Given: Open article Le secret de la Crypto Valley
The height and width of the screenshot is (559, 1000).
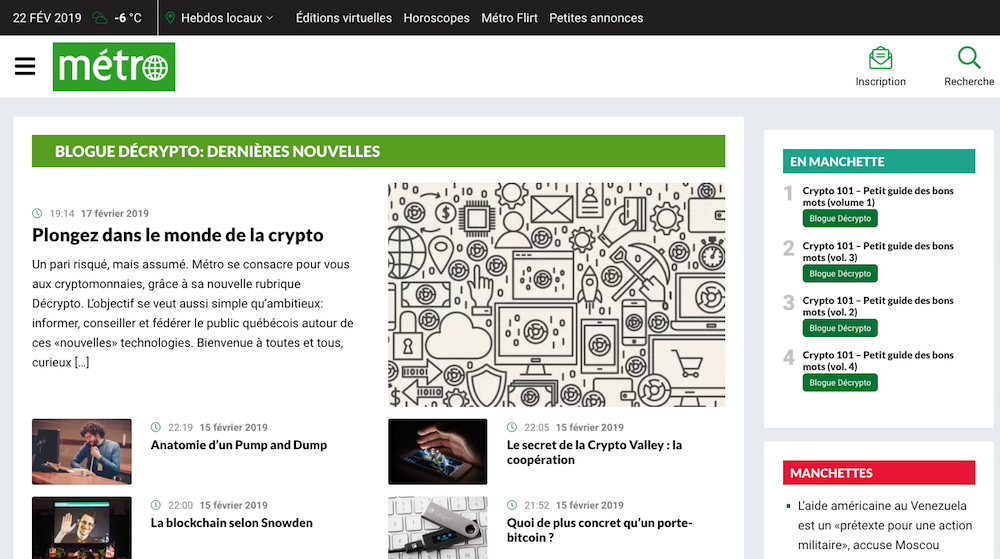Looking at the screenshot, I should point(594,453).
